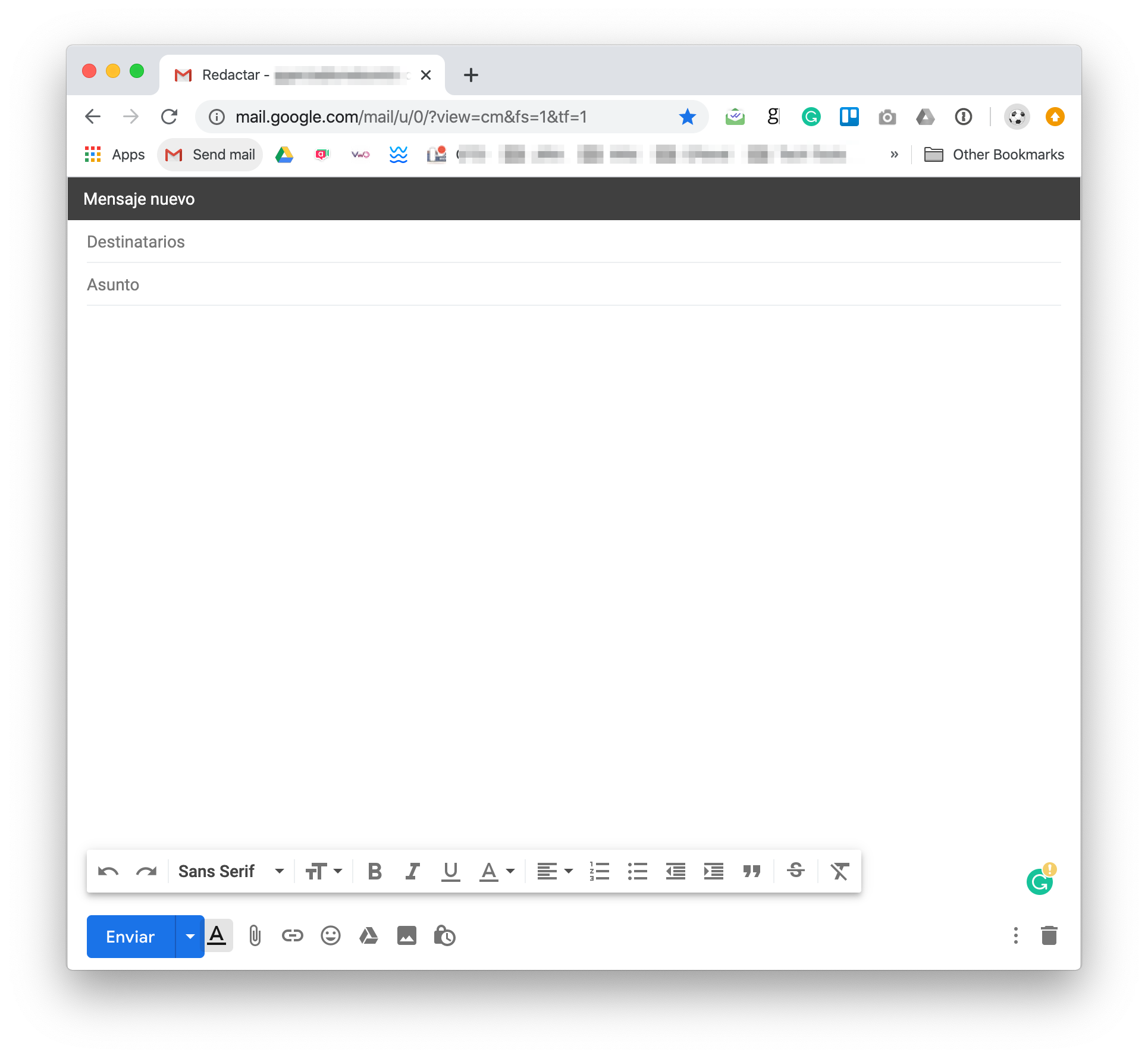Screen dimensions: 1148x1058
Task: Click the Delete draft trash icon
Action: [x=1049, y=936]
